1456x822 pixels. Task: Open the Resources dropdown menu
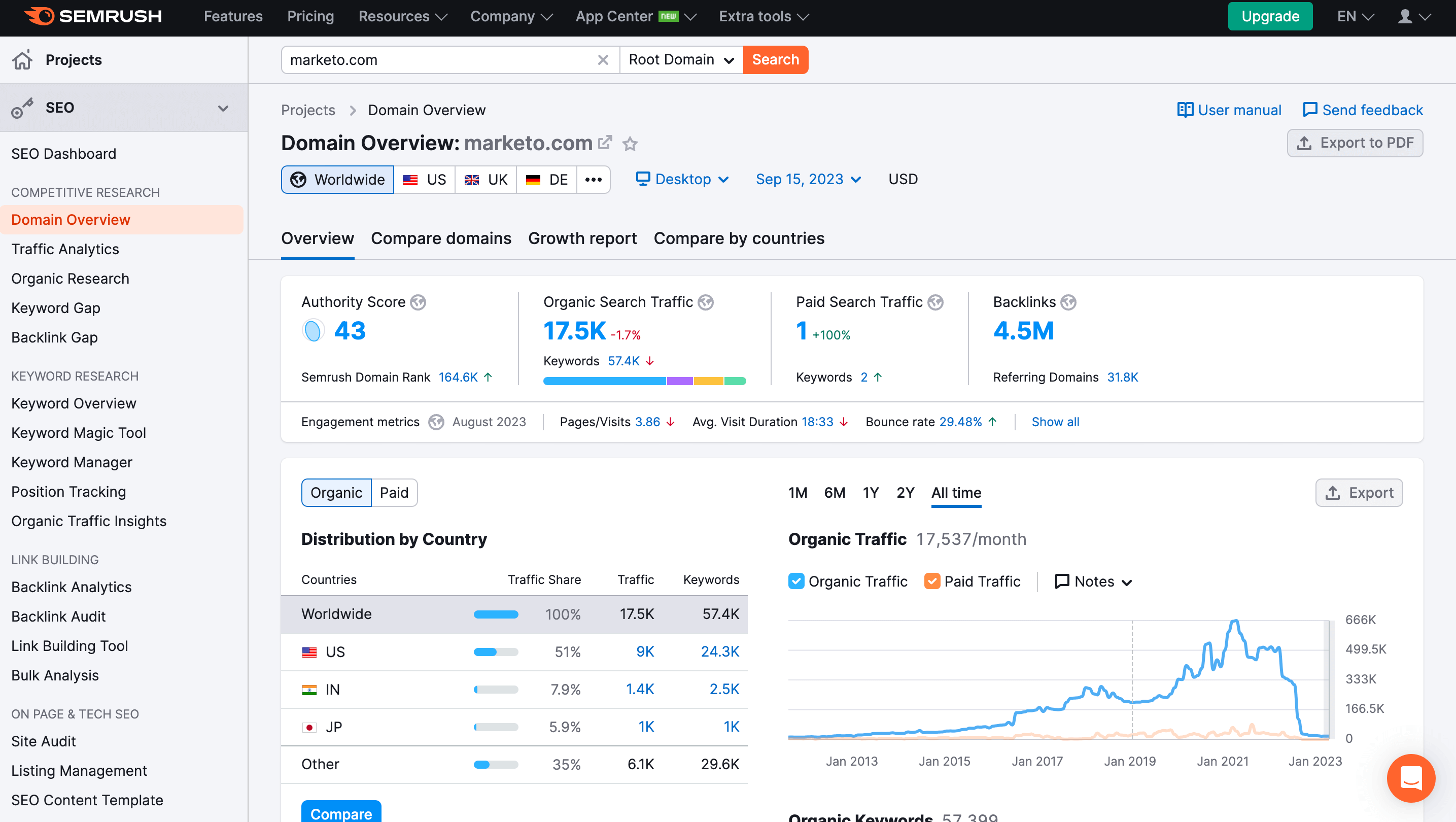[x=402, y=16]
